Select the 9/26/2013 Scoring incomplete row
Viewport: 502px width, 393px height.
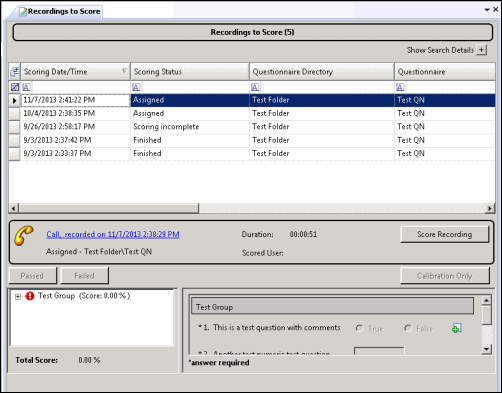pyautogui.click(x=252, y=127)
